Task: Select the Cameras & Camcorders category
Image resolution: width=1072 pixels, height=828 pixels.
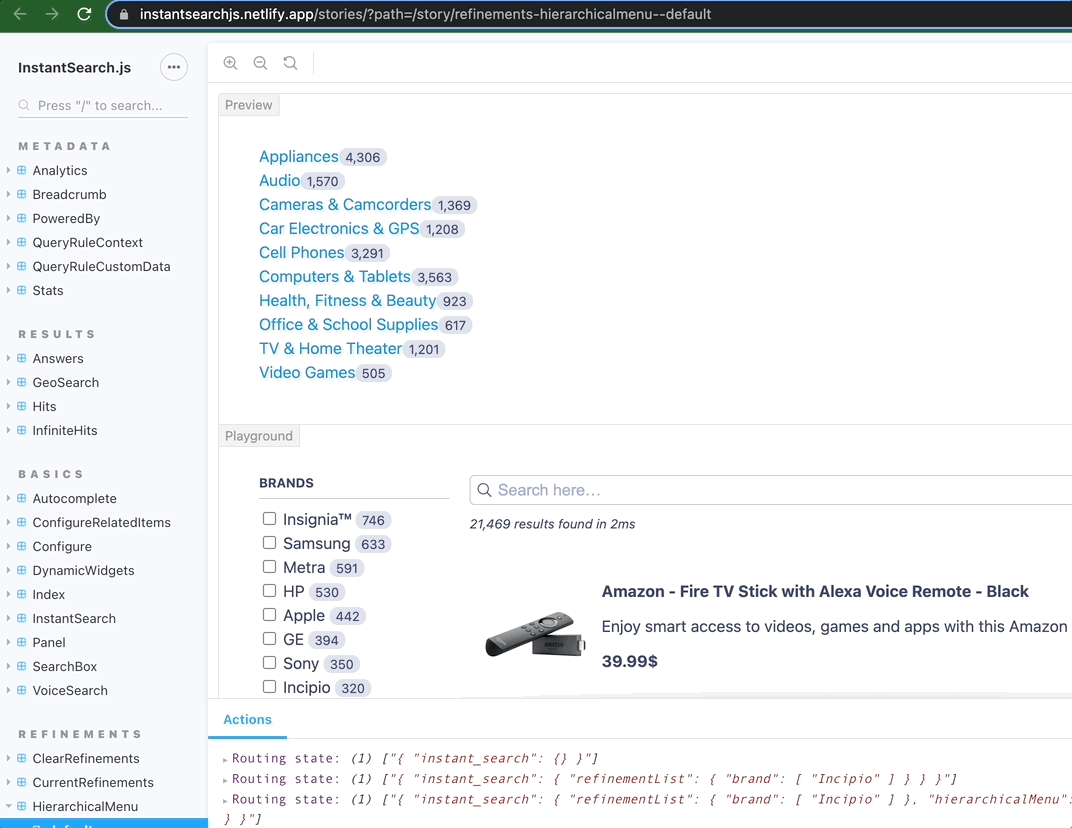Action: (x=345, y=204)
